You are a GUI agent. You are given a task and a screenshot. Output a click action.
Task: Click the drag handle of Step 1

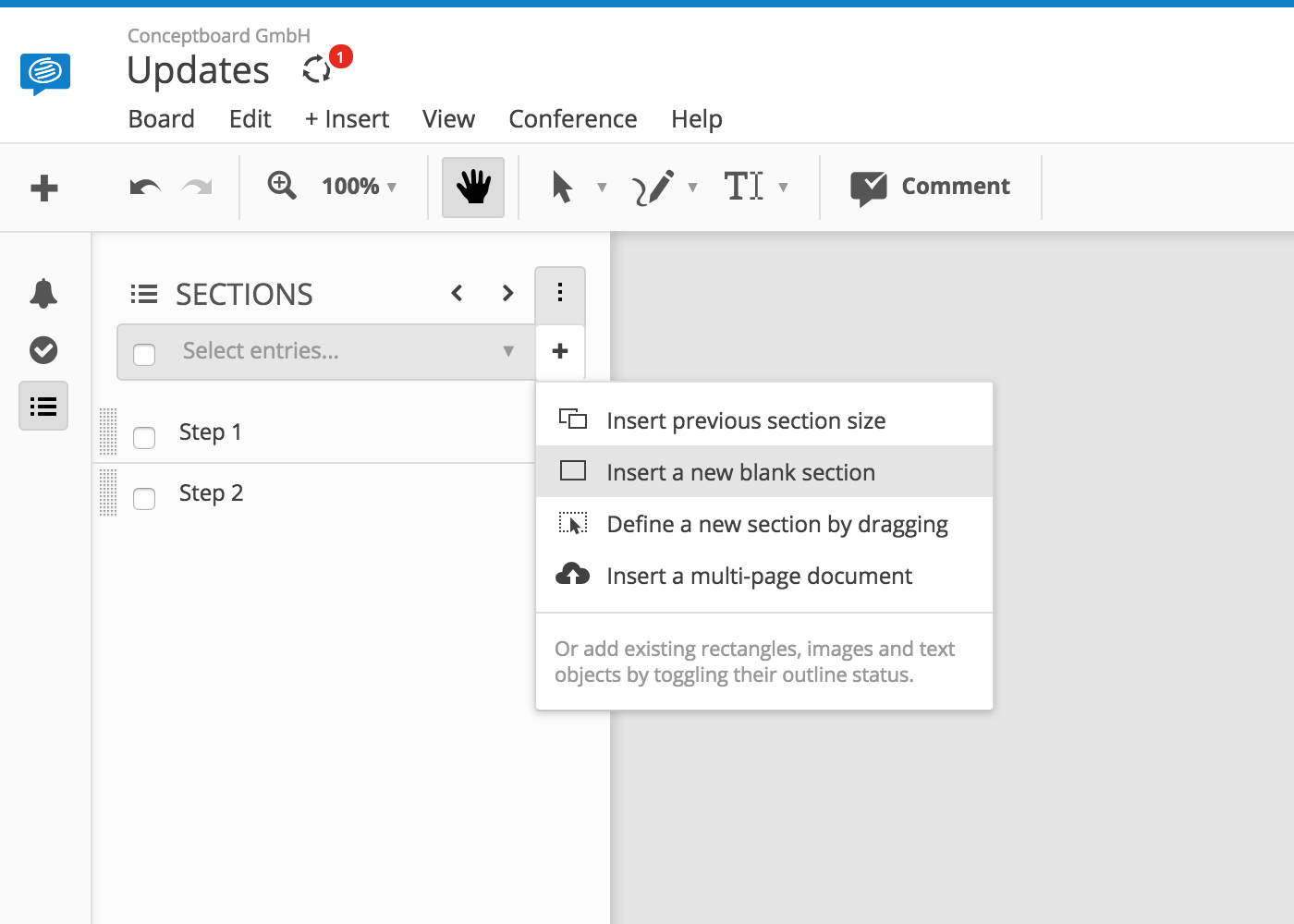(107, 432)
